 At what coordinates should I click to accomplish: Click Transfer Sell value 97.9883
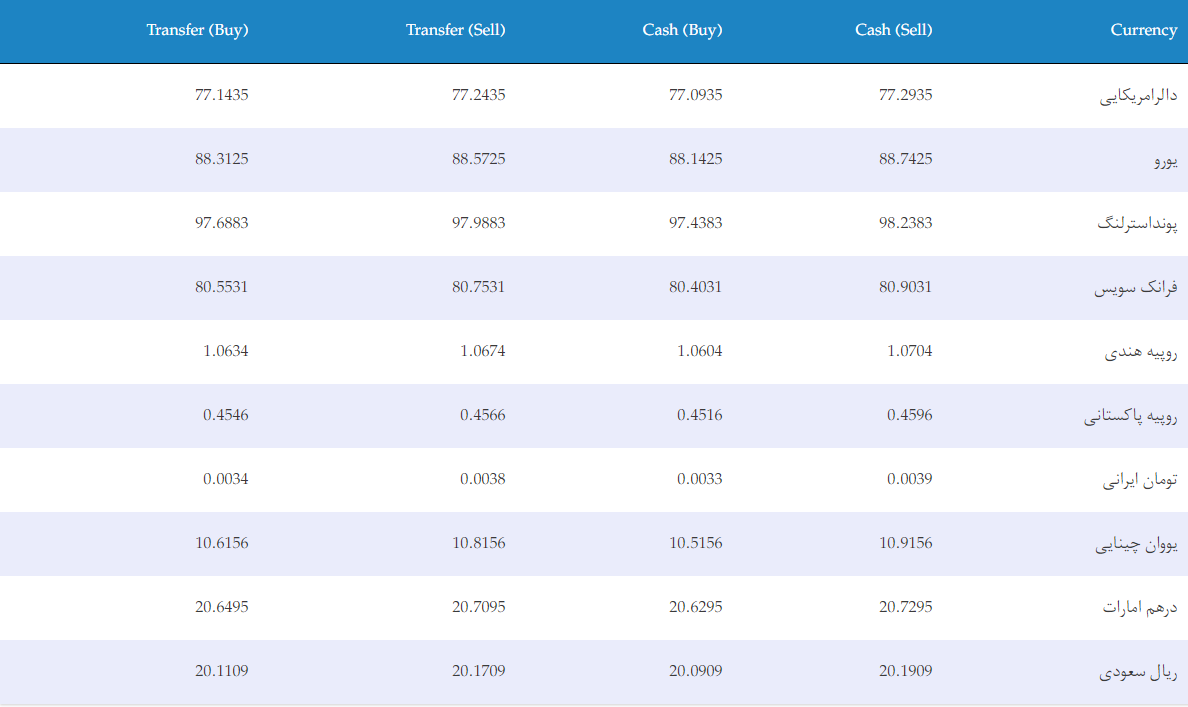tap(478, 223)
